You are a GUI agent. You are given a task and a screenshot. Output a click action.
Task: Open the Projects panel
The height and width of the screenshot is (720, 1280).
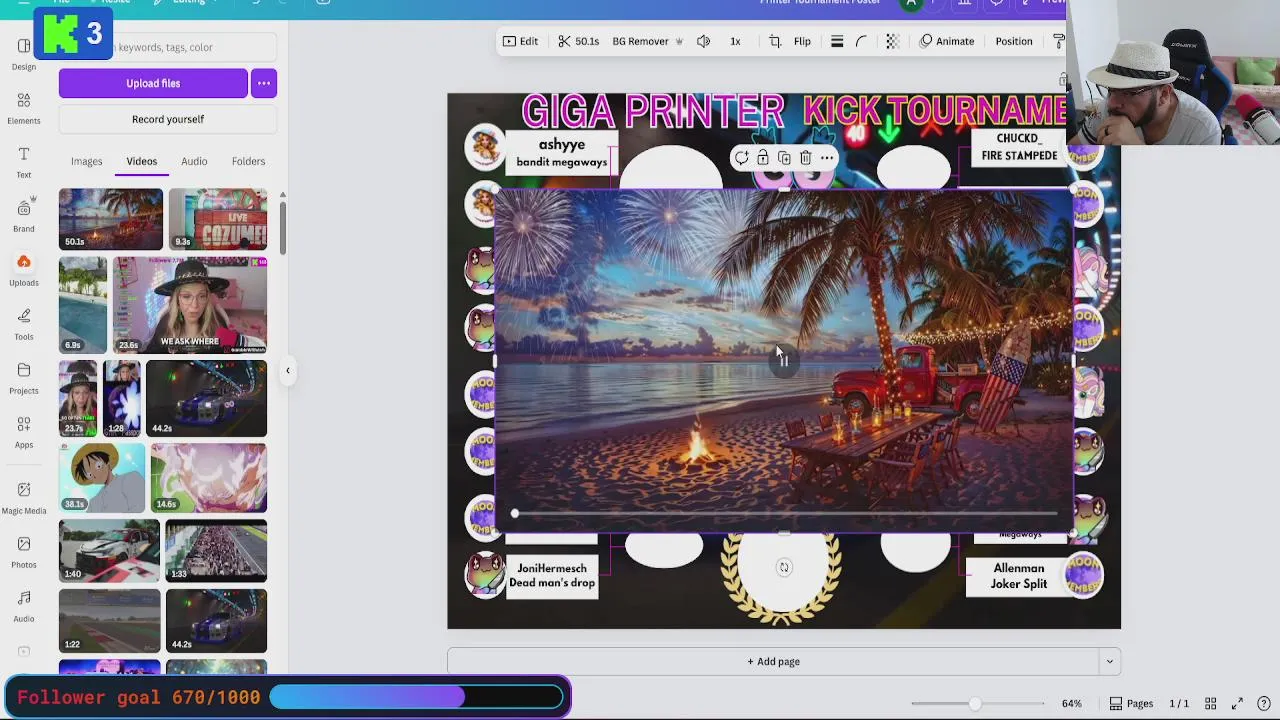pos(24,379)
